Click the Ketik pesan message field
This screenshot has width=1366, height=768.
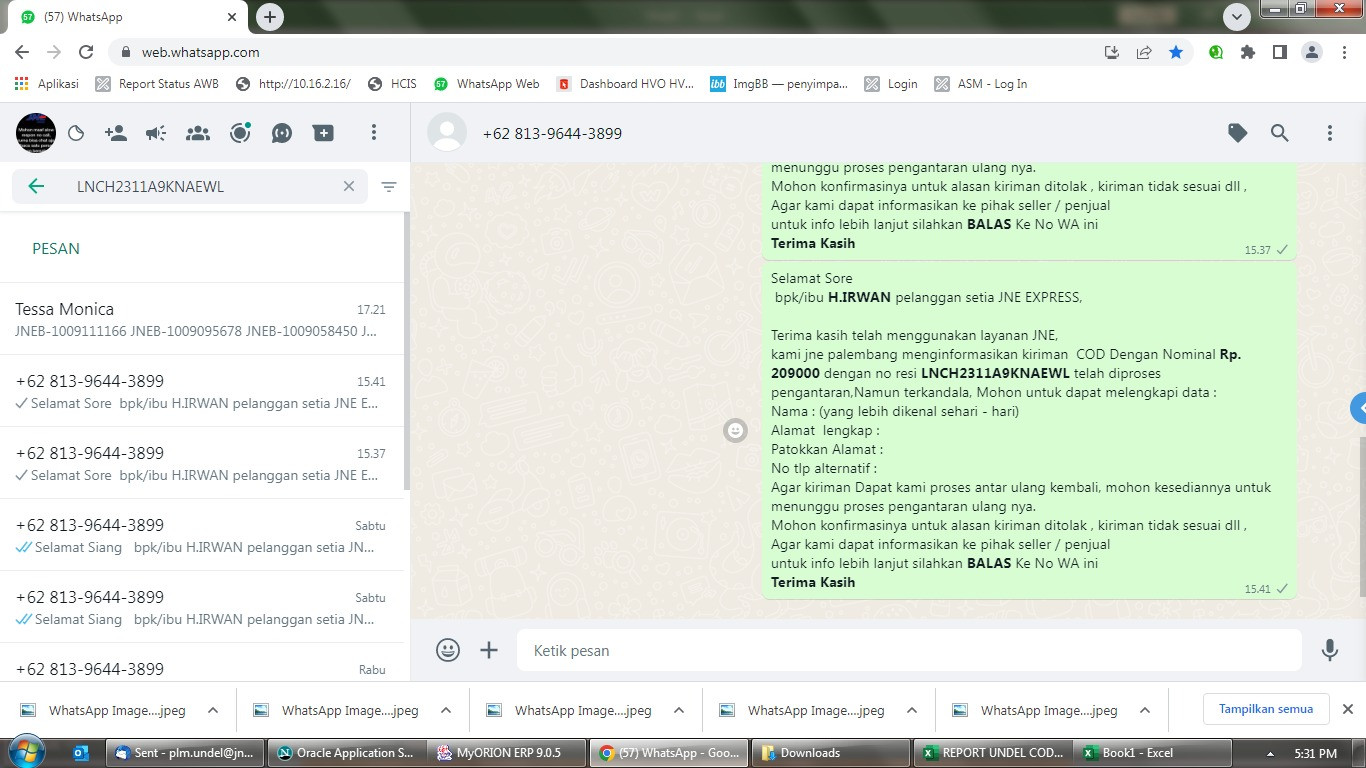click(909, 650)
